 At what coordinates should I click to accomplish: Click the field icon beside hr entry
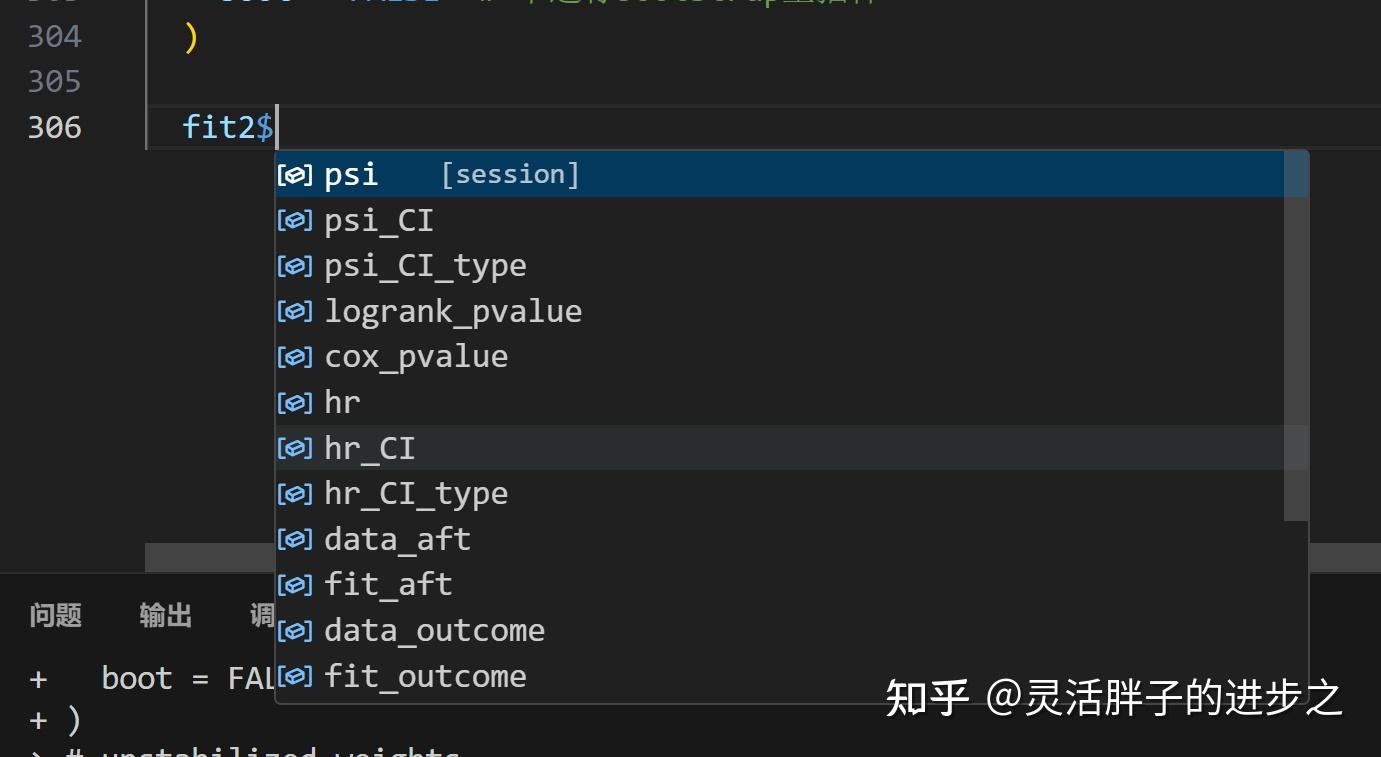pos(293,401)
